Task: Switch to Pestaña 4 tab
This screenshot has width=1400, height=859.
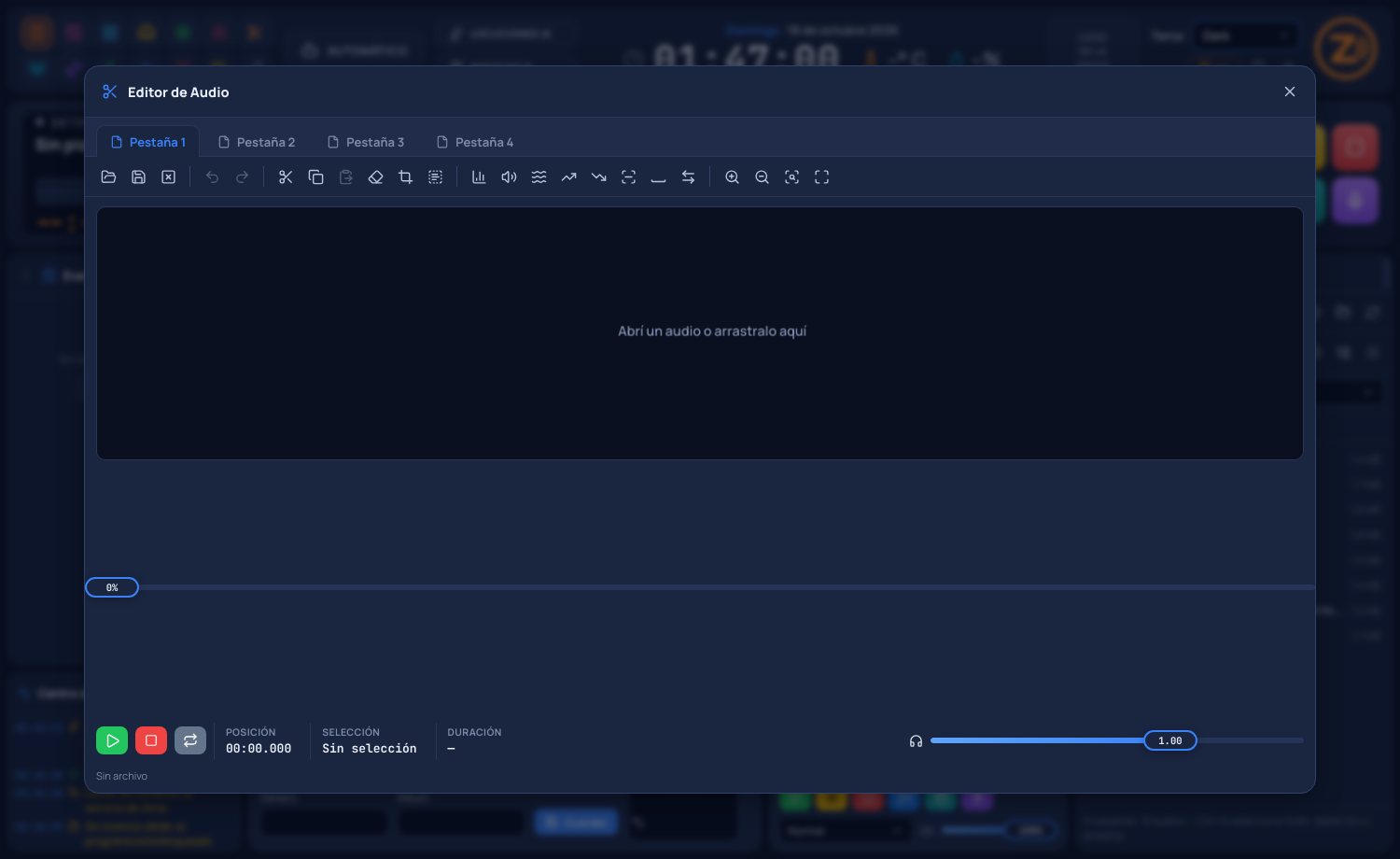Action: click(x=475, y=142)
